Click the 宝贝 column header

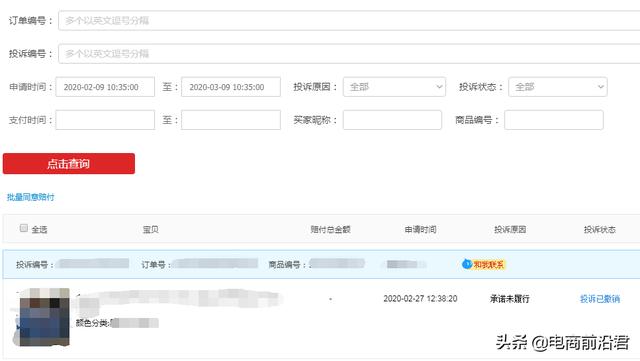click(151, 230)
